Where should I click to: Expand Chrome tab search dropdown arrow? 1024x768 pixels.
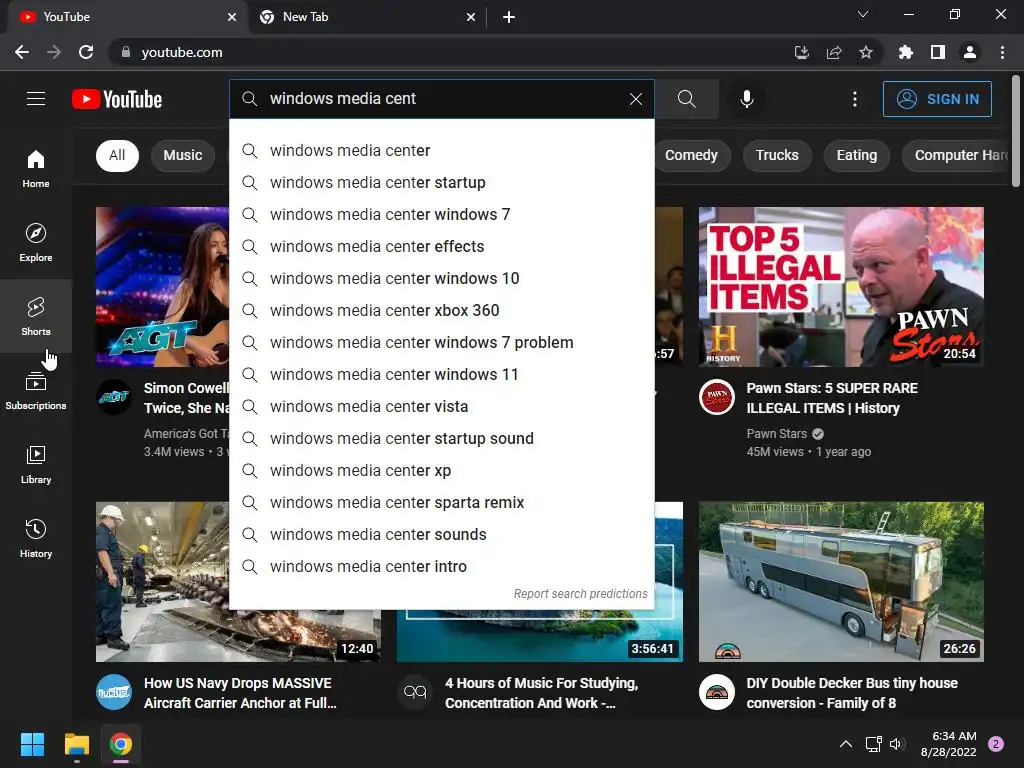tap(863, 14)
